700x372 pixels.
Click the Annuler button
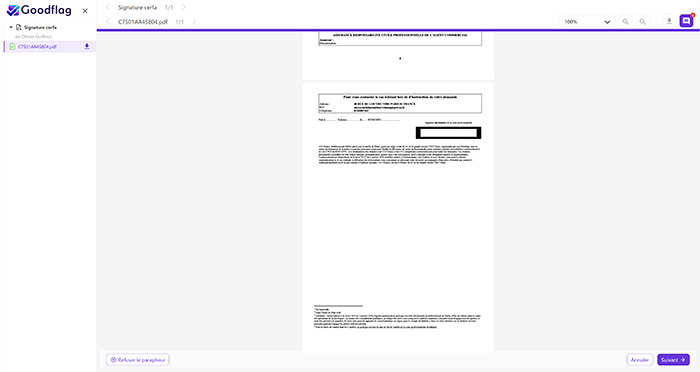click(640, 359)
